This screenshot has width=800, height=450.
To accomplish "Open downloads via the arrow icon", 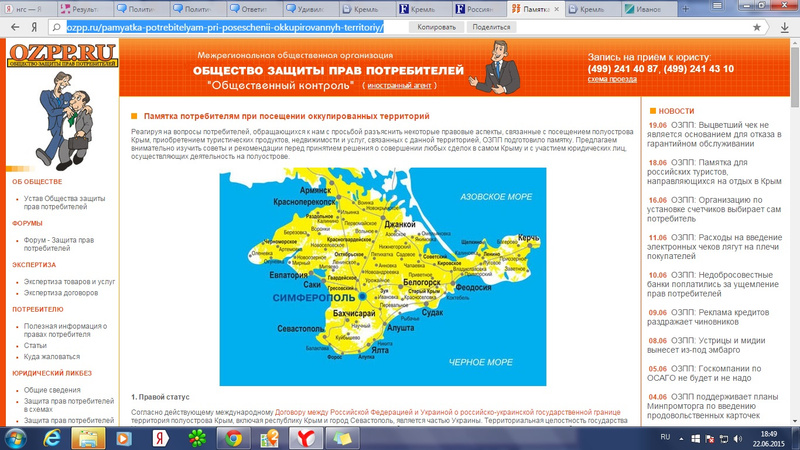I will pyautogui.click(x=785, y=27).
